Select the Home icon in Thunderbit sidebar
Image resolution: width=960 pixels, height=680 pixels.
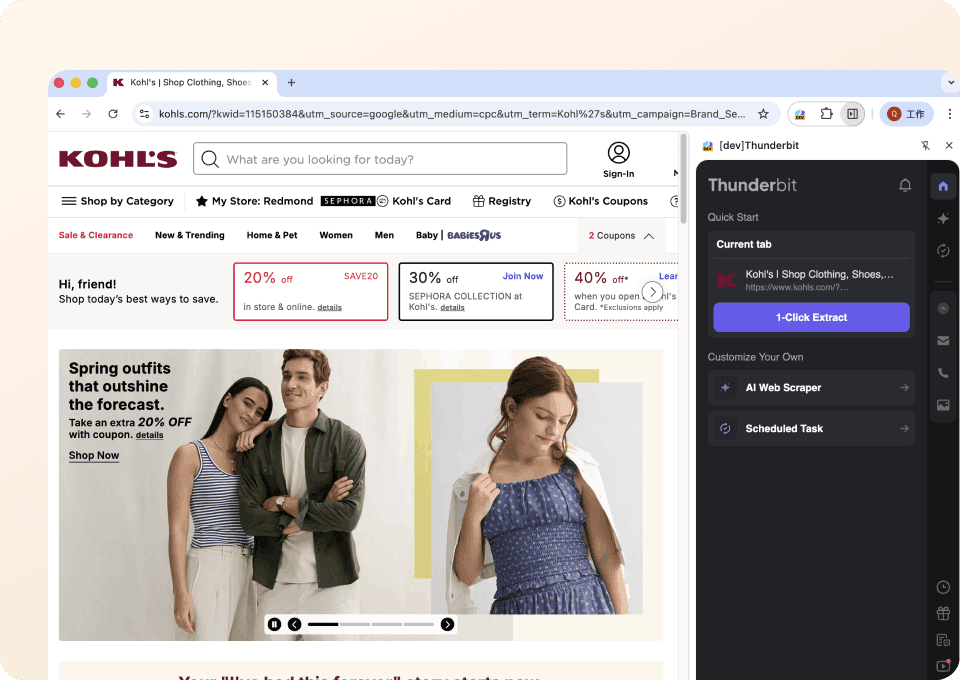[x=942, y=185]
